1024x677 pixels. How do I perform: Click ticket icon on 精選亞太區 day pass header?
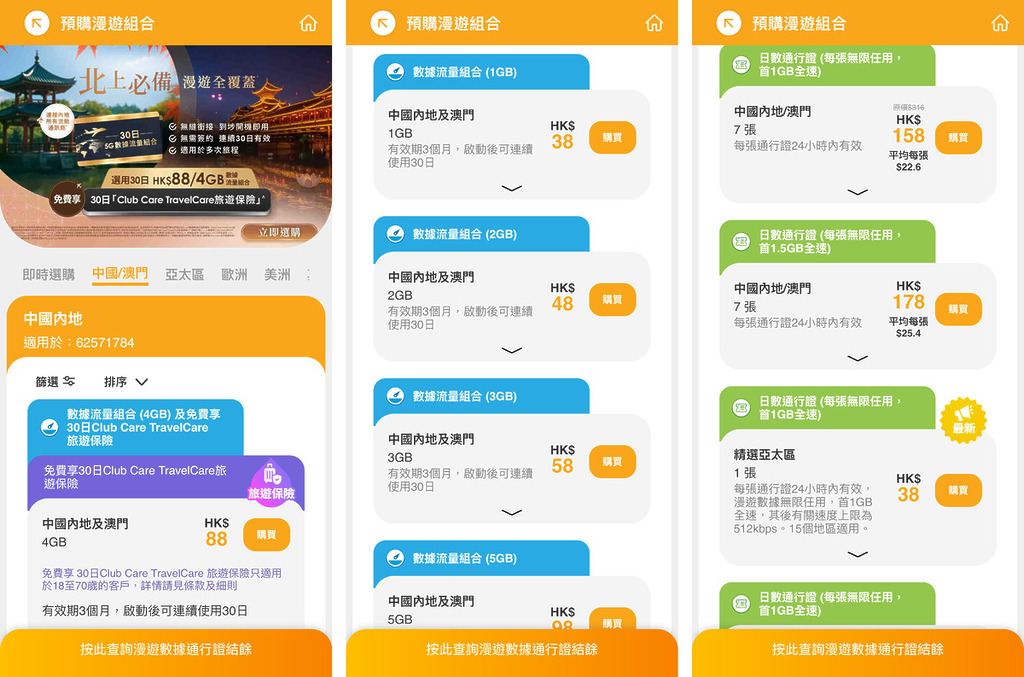pyautogui.click(x=741, y=408)
